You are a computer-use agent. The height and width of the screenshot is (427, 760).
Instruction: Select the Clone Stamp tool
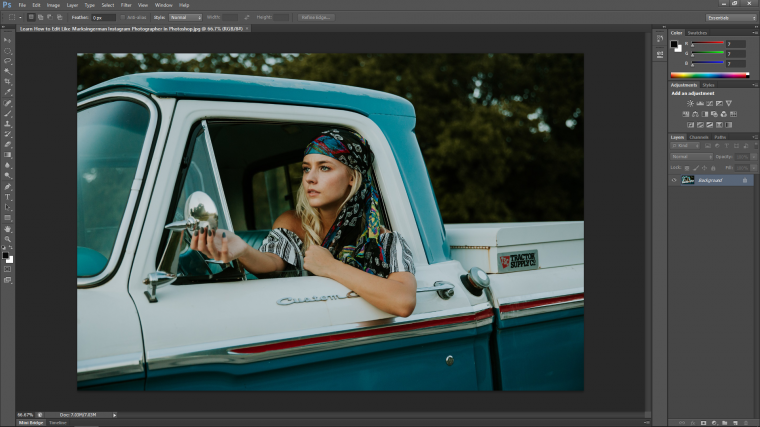tap(7, 124)
